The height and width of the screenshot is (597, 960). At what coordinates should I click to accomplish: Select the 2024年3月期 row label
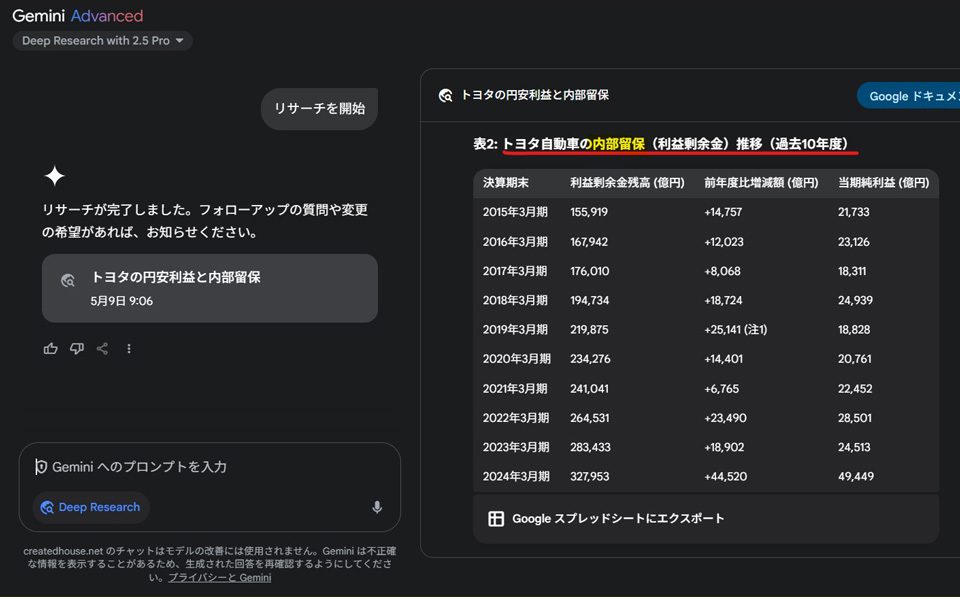516,476
